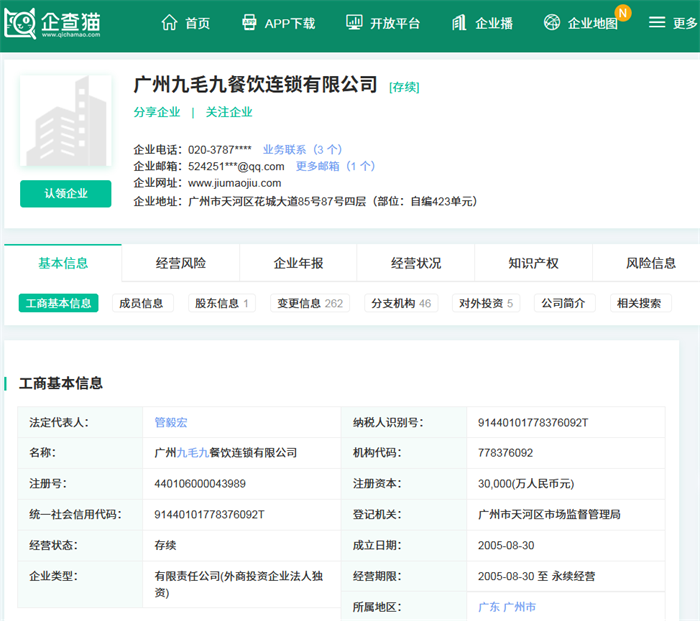Click registered capital 30,000(万人民币元)

point(526,483)
